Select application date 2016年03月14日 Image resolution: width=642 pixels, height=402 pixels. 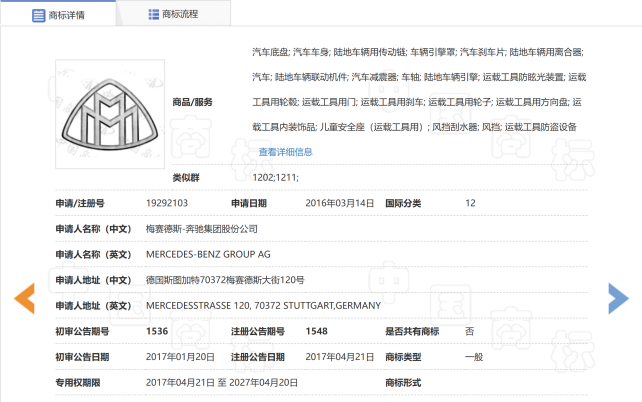pos(339,203)
